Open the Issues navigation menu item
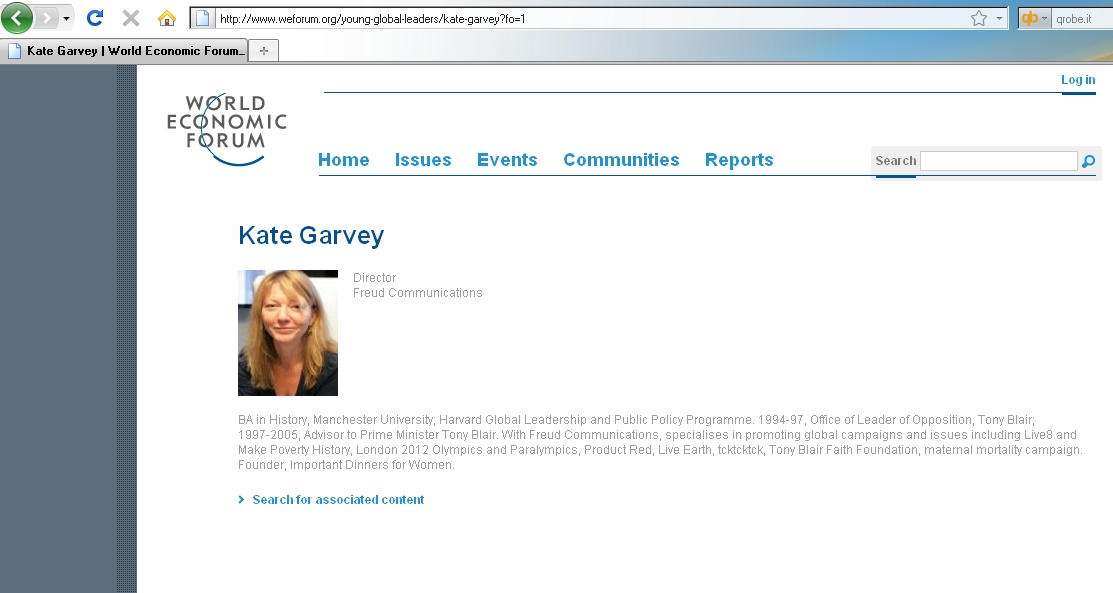This screenshot has width=1113, height=593. pos(423,160)
